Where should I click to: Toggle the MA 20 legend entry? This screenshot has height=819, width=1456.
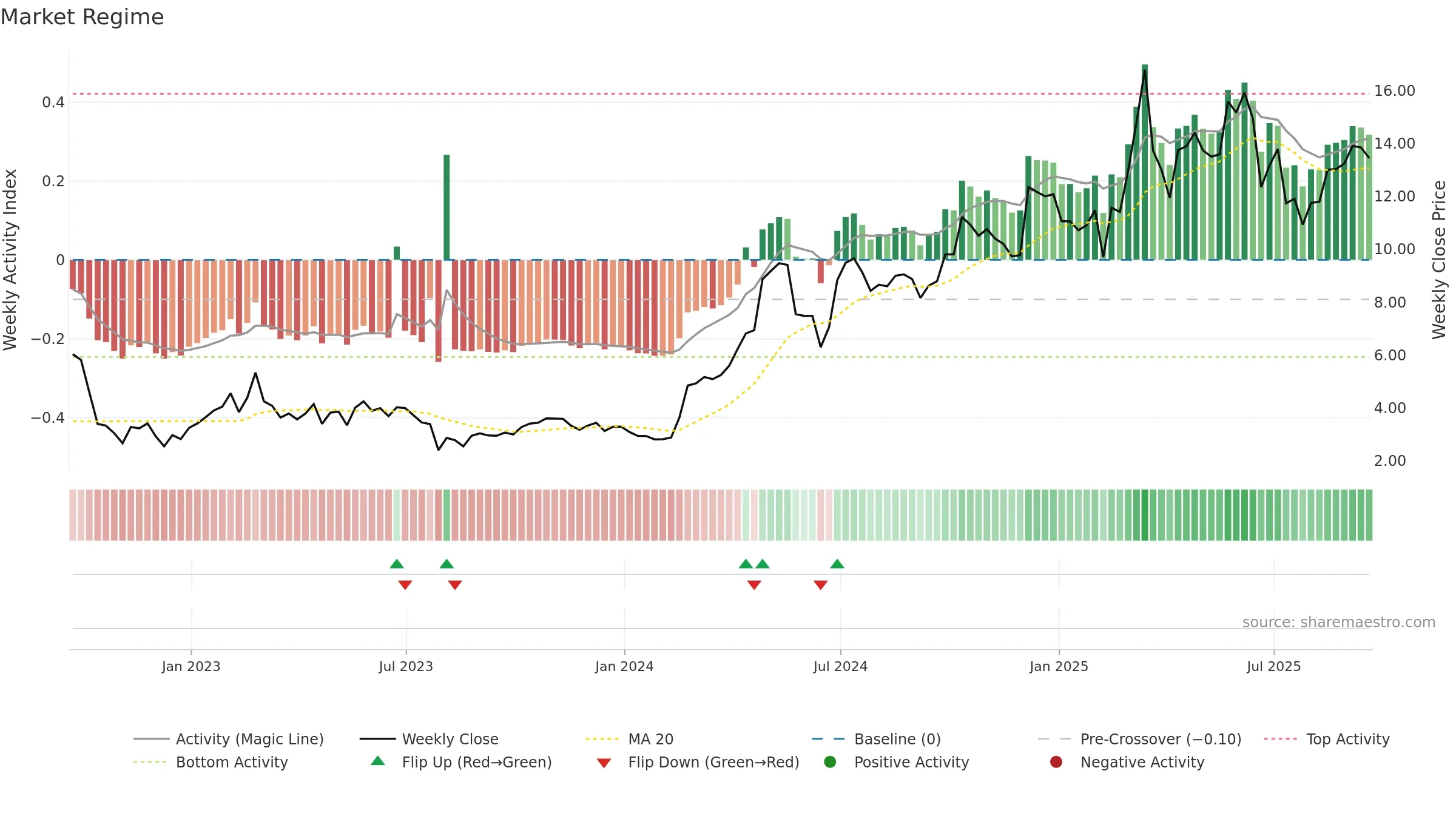coord(629,739)
